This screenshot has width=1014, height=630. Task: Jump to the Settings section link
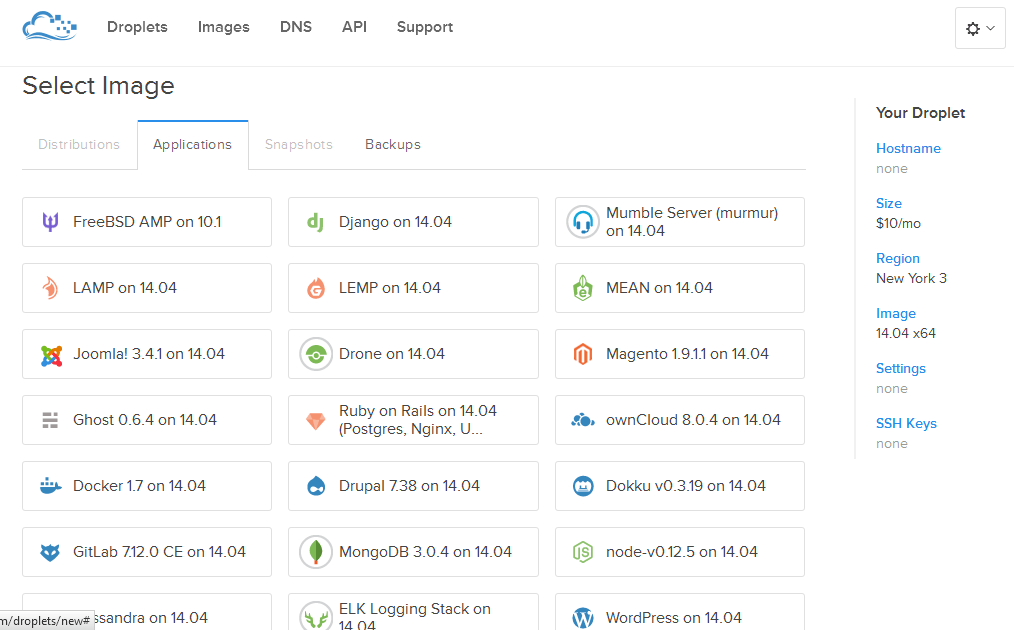pos(900,368)
